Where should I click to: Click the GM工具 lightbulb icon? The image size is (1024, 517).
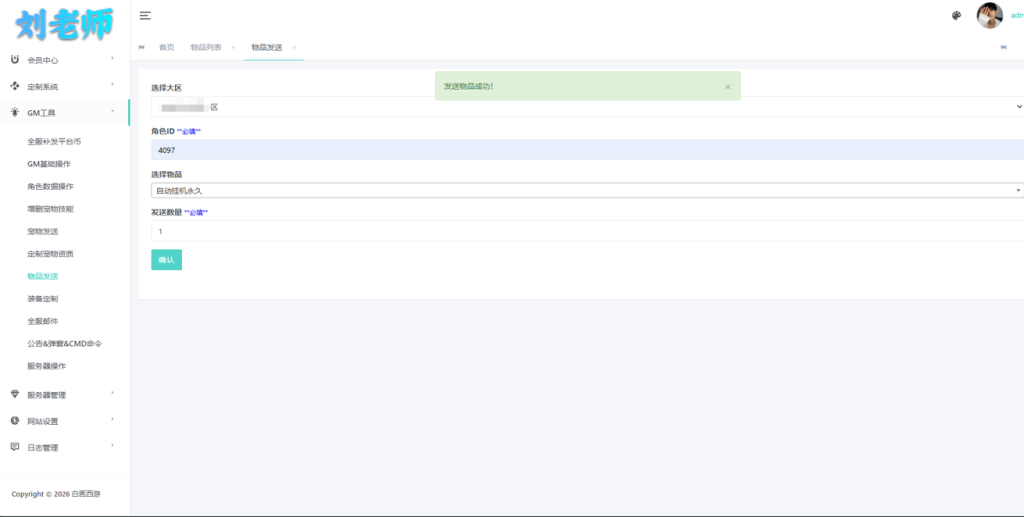(15, 112)
